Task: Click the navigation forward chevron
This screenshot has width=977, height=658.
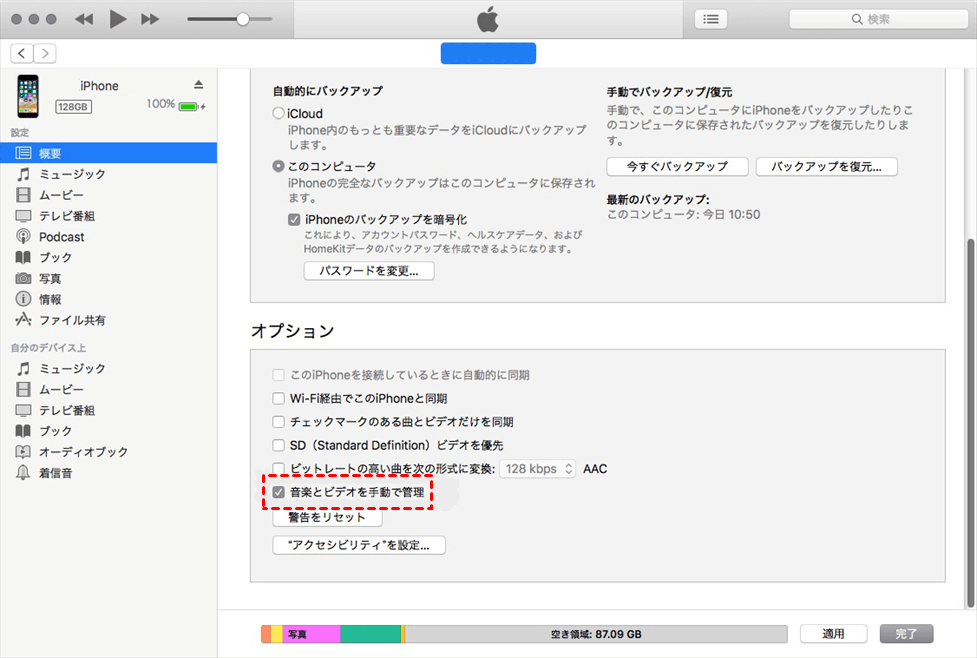Action: pos(46,53)
